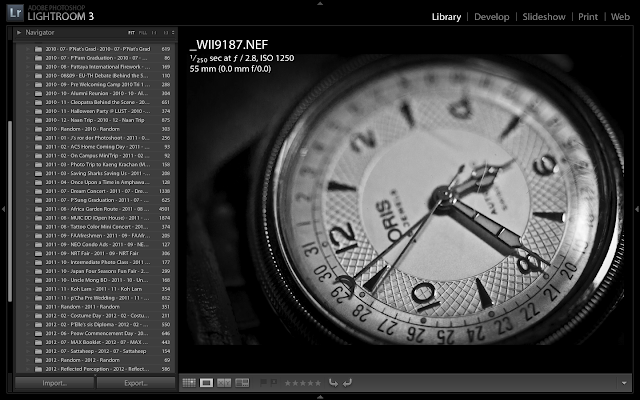Viewport: 640px width, 400px height.
Task: Expand the P'Fam Graduation folder
Action: pyautogui.click(x=28, y=58)
